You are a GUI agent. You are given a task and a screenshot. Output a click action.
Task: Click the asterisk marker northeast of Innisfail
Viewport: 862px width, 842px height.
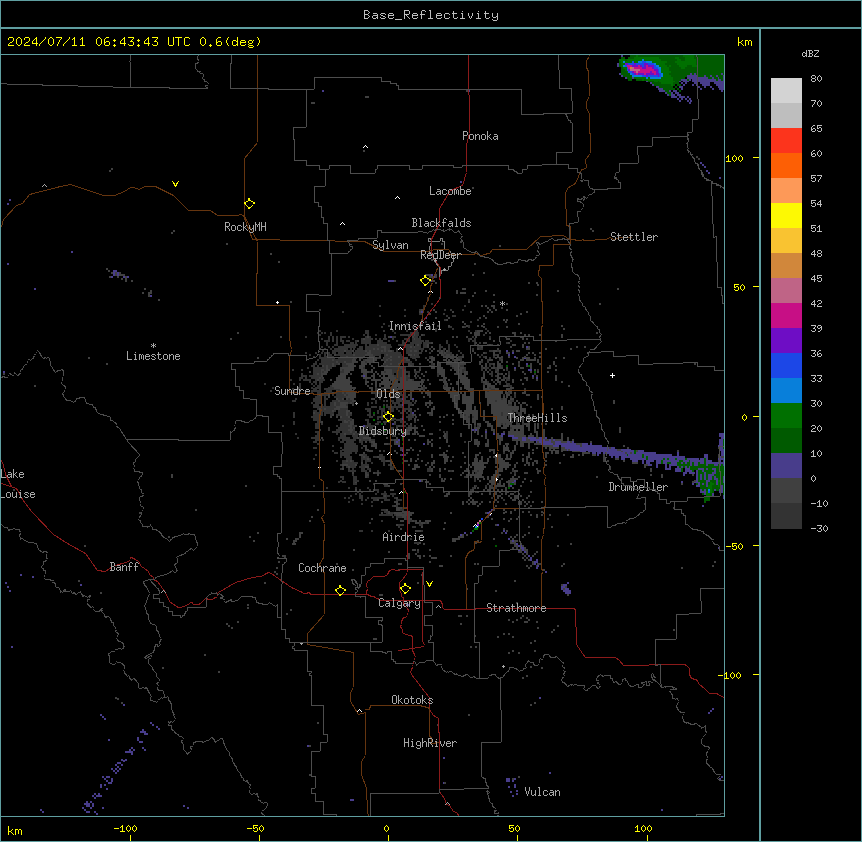click(502, 303)
